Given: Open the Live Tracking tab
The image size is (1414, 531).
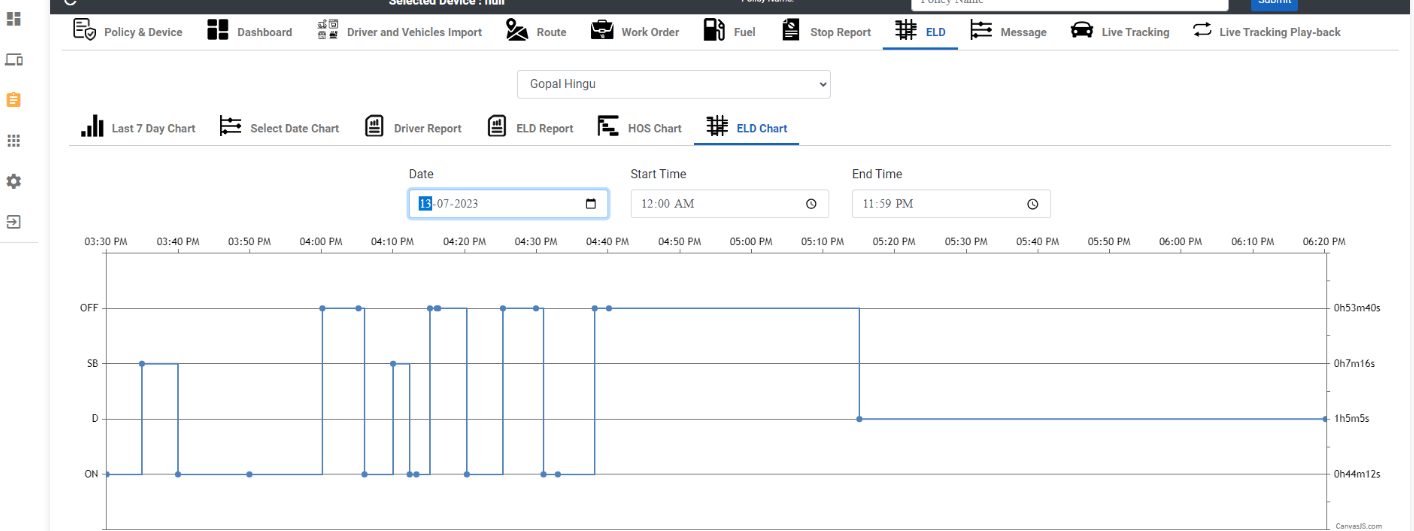Looking at the screenshot, I should (x=1120, y=31).
